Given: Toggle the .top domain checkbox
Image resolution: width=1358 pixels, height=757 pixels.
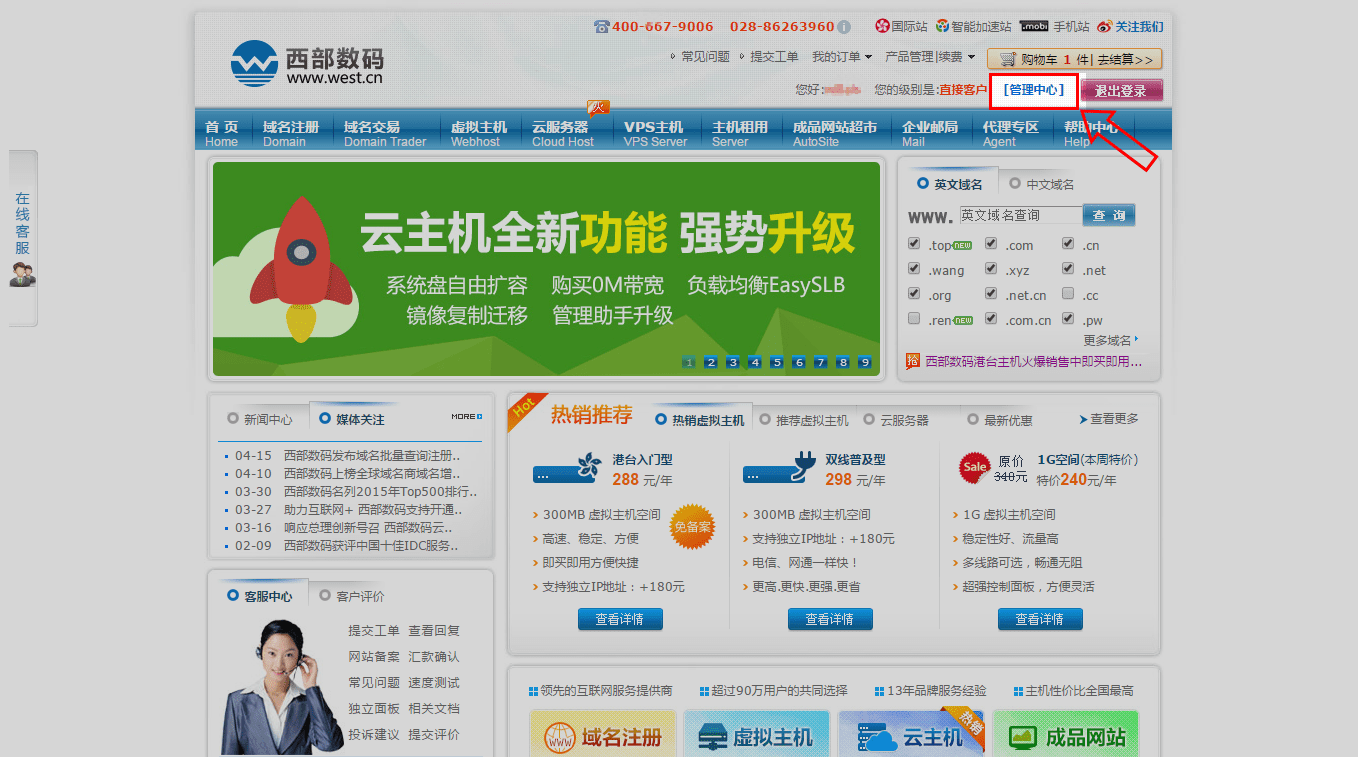Looking at the screenshot, I should click(x=914, y=244).
